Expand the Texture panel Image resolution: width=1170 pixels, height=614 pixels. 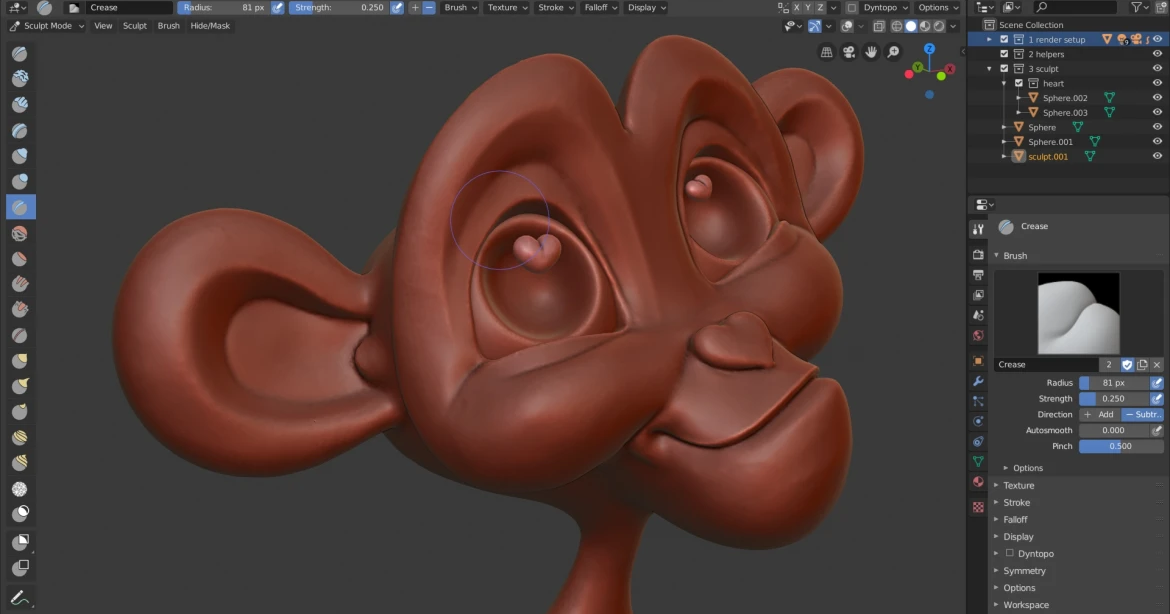(1019, 485)
